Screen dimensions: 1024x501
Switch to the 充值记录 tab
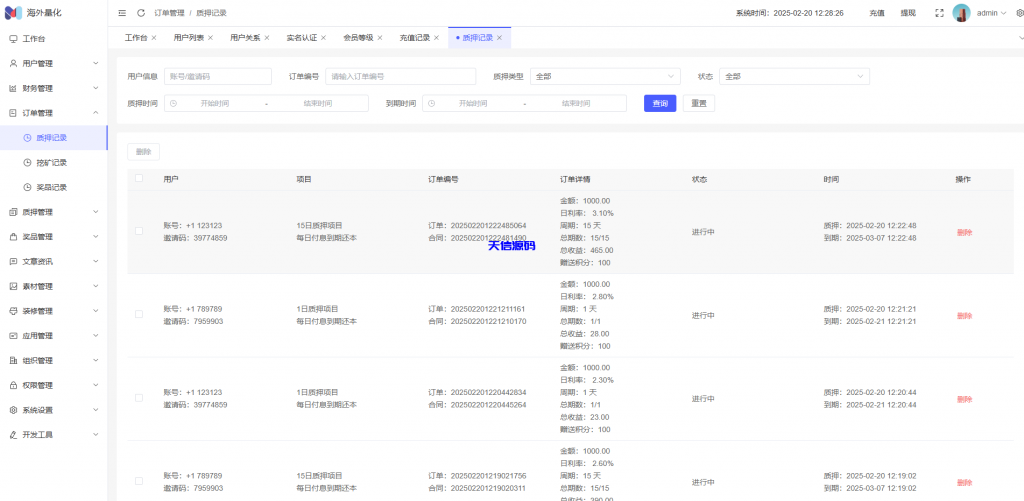point(415,38)
